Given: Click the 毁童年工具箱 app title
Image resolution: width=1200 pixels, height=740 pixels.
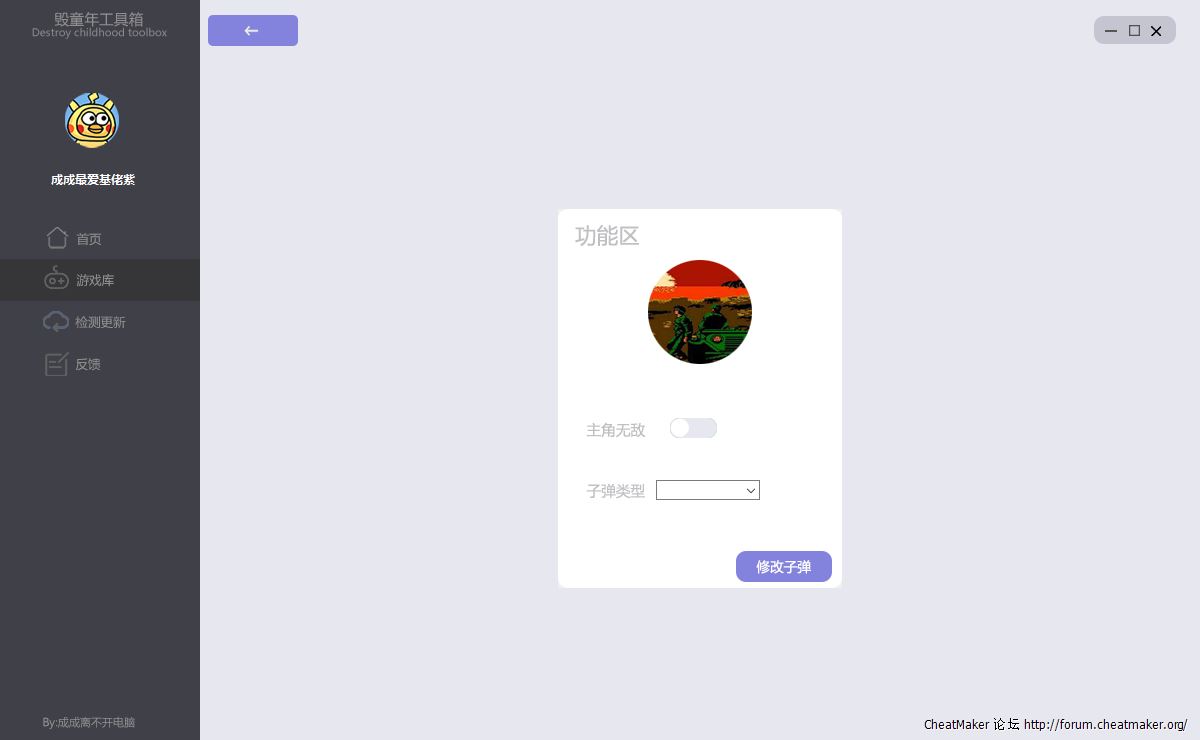Looking at the screenshot, I should tap(99, 19).
